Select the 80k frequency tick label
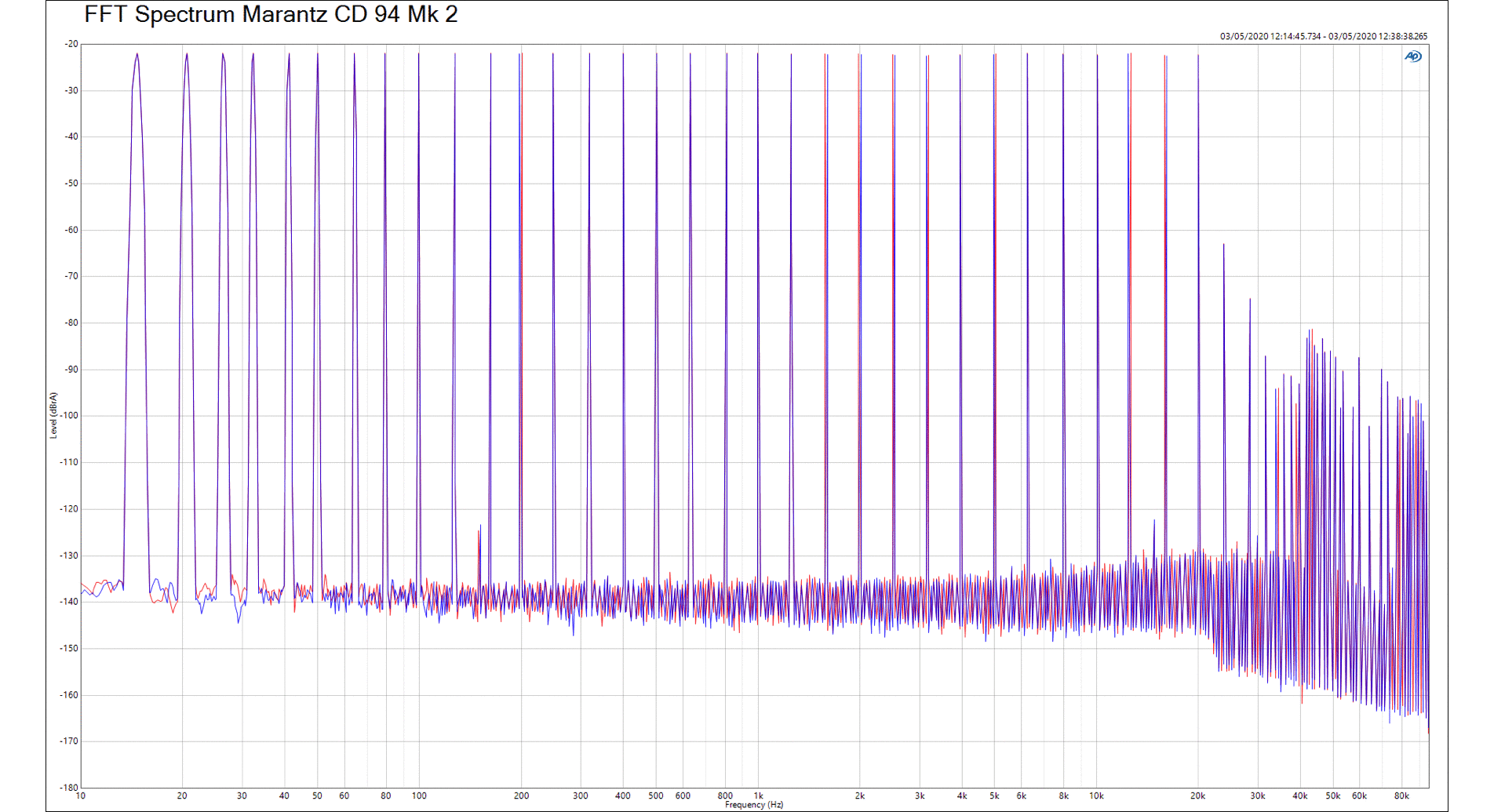Screen dimensions: 1494x812 click(x=1401, y=796)
